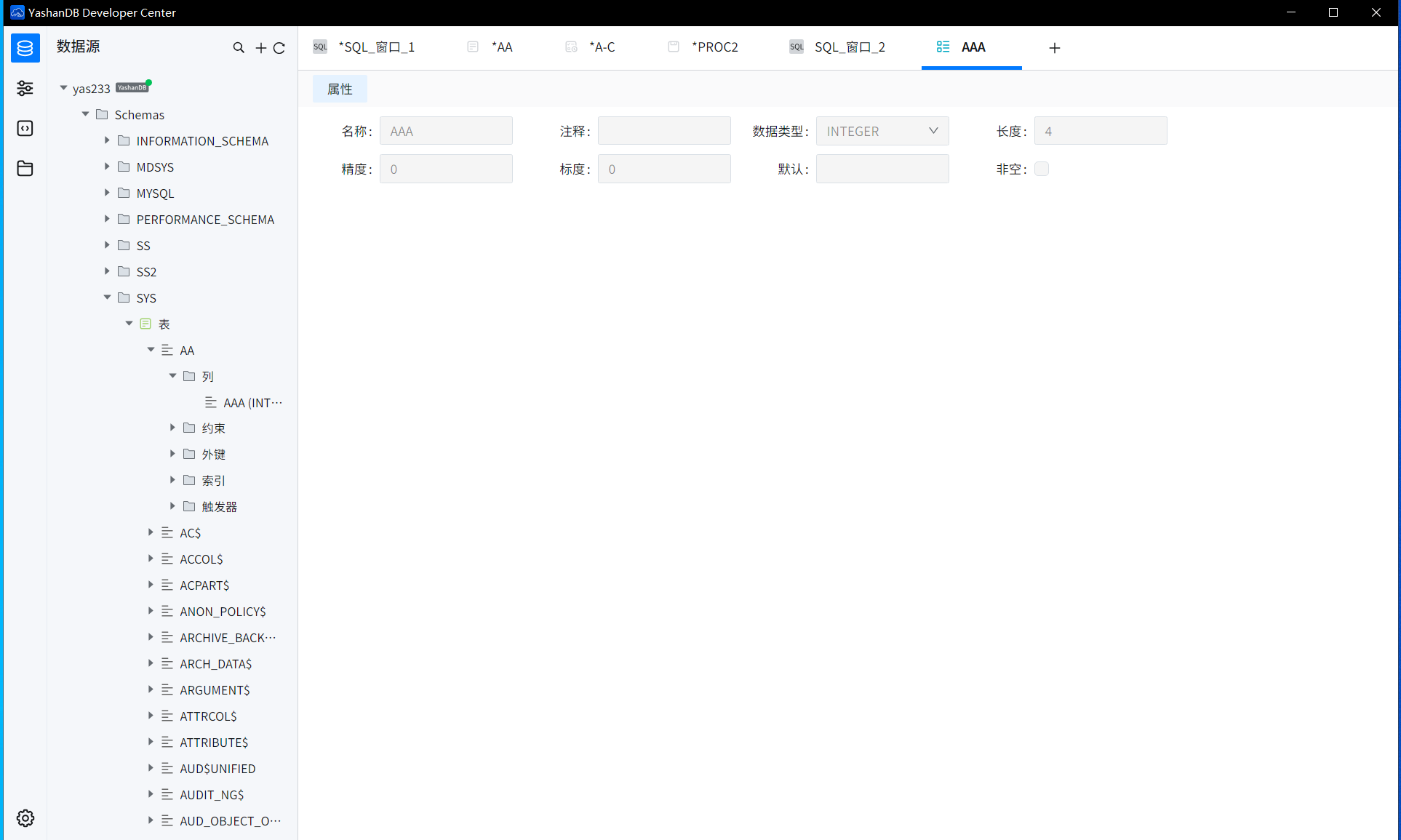
Task: Open a new tab with plus button
Action: click(1054, 48)
